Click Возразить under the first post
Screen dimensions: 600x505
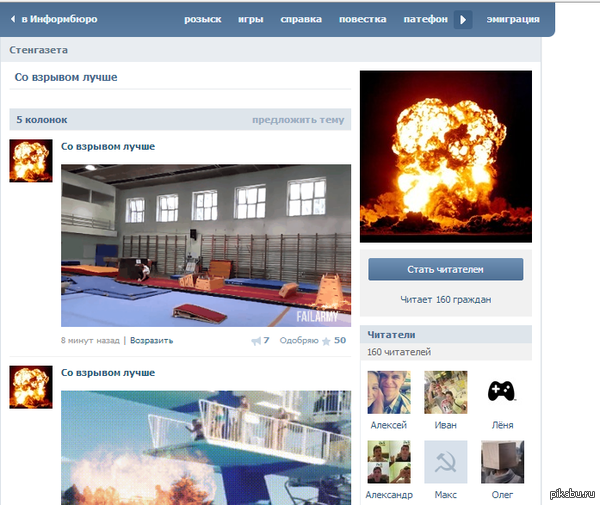[x=151, y=340]
